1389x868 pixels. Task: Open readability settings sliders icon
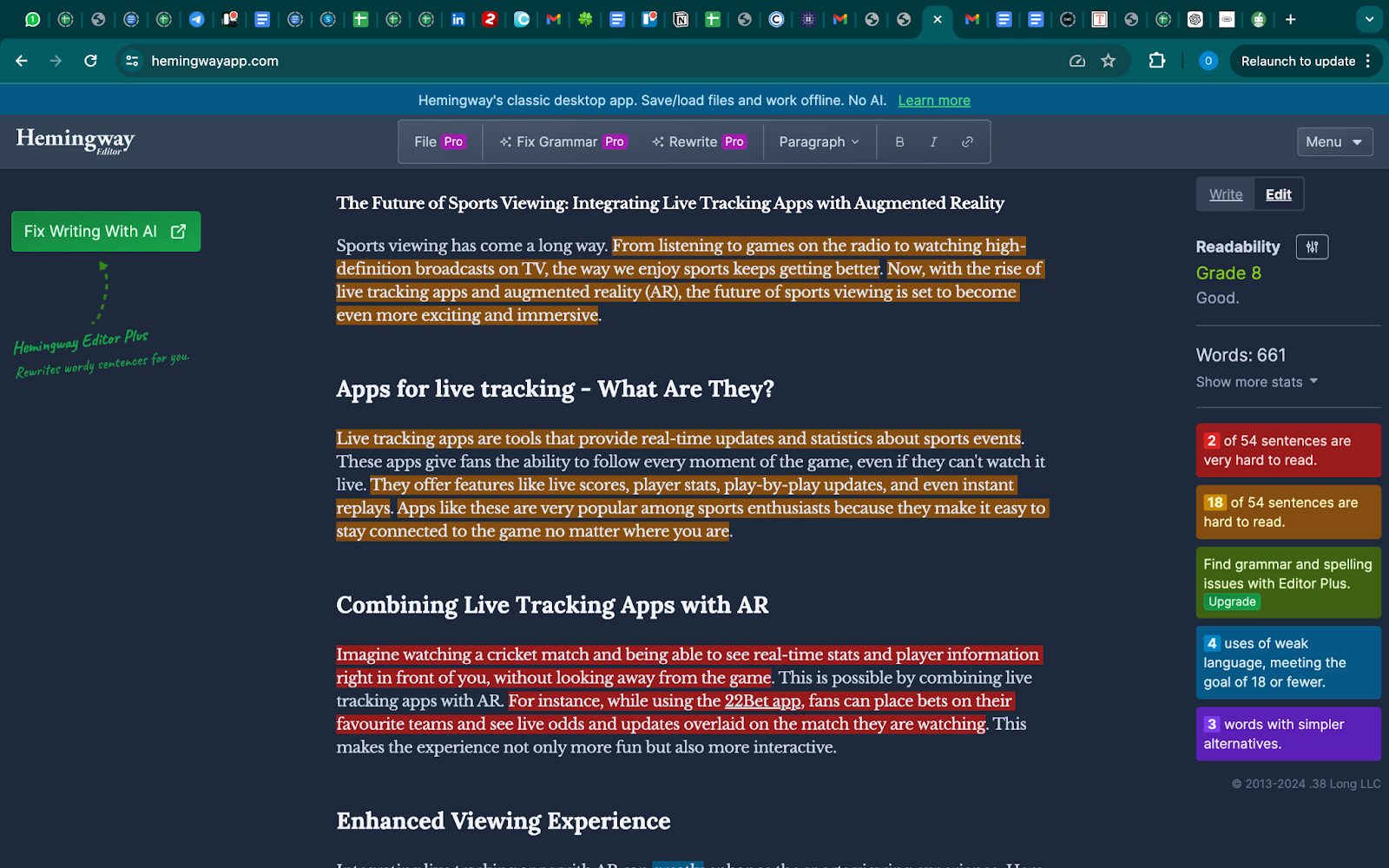[x=1312, y=247]
